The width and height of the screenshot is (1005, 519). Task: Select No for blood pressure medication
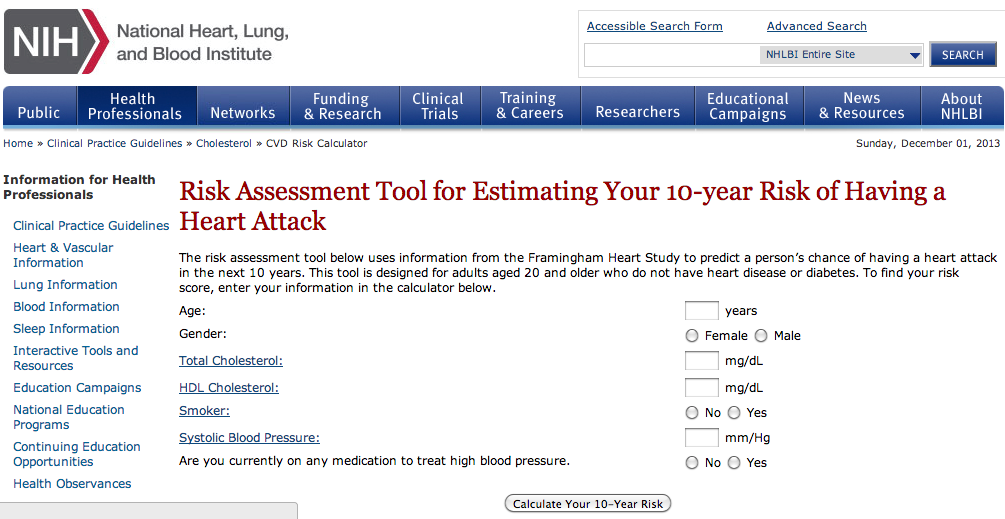coord(692,463)
